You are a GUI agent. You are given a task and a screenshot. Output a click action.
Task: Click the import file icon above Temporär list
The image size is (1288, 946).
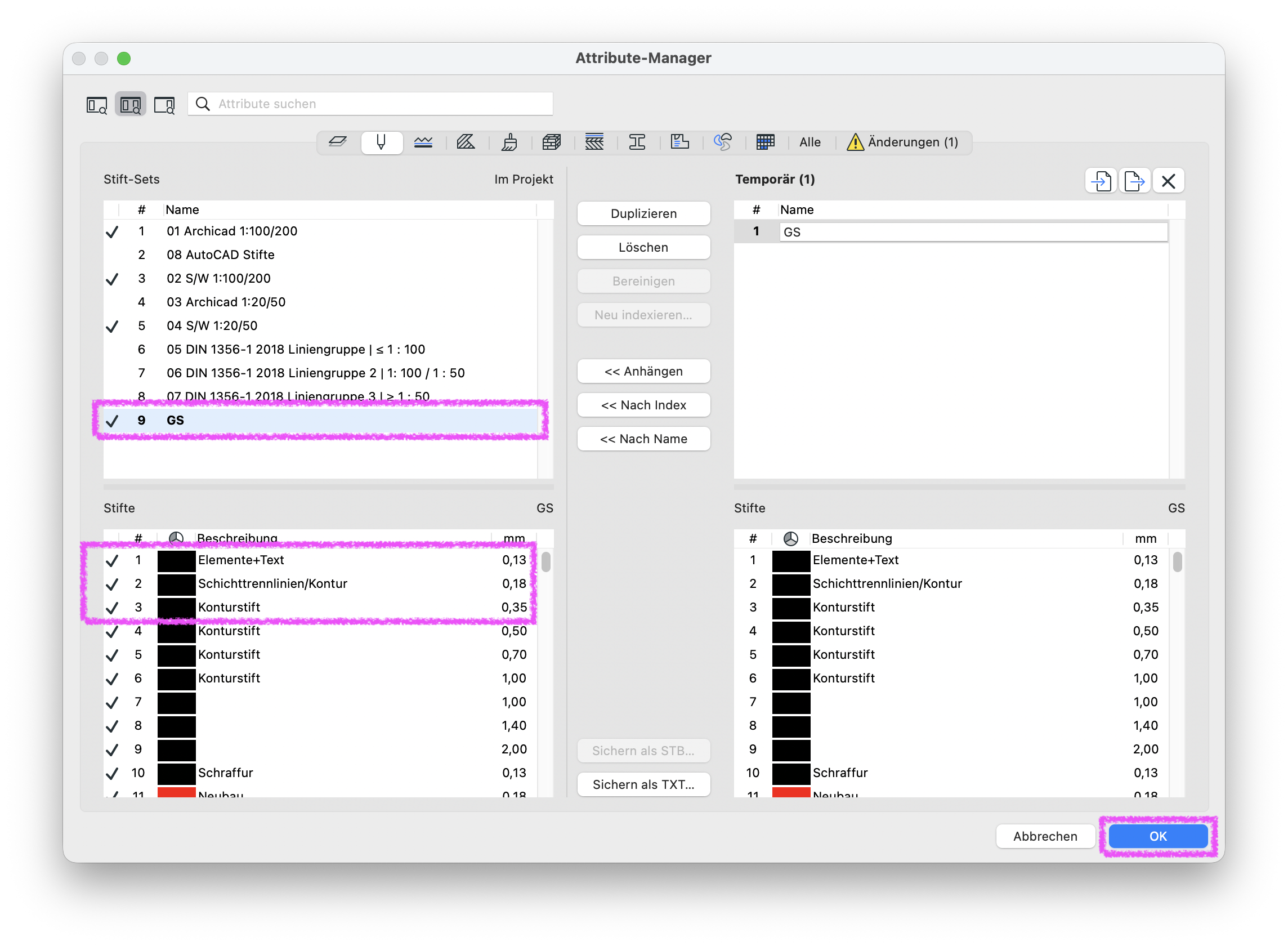[1101, 181]
